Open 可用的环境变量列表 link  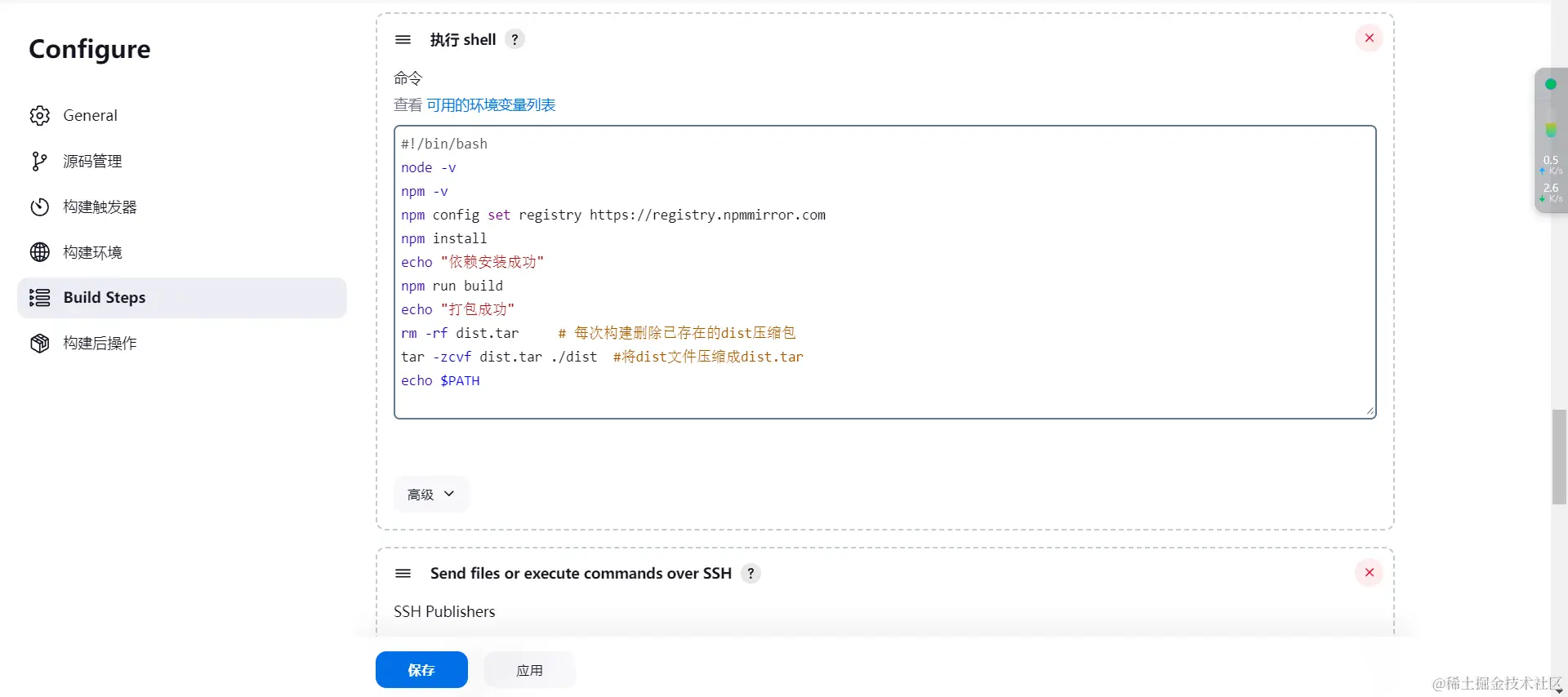click(x=491, y=104)
